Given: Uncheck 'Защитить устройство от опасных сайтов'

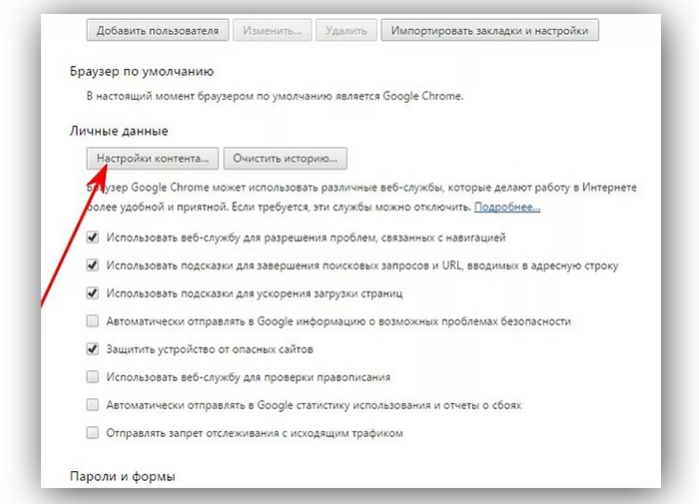Looking at the screenshot, I should pyautogui.click(x=92, y=348).
